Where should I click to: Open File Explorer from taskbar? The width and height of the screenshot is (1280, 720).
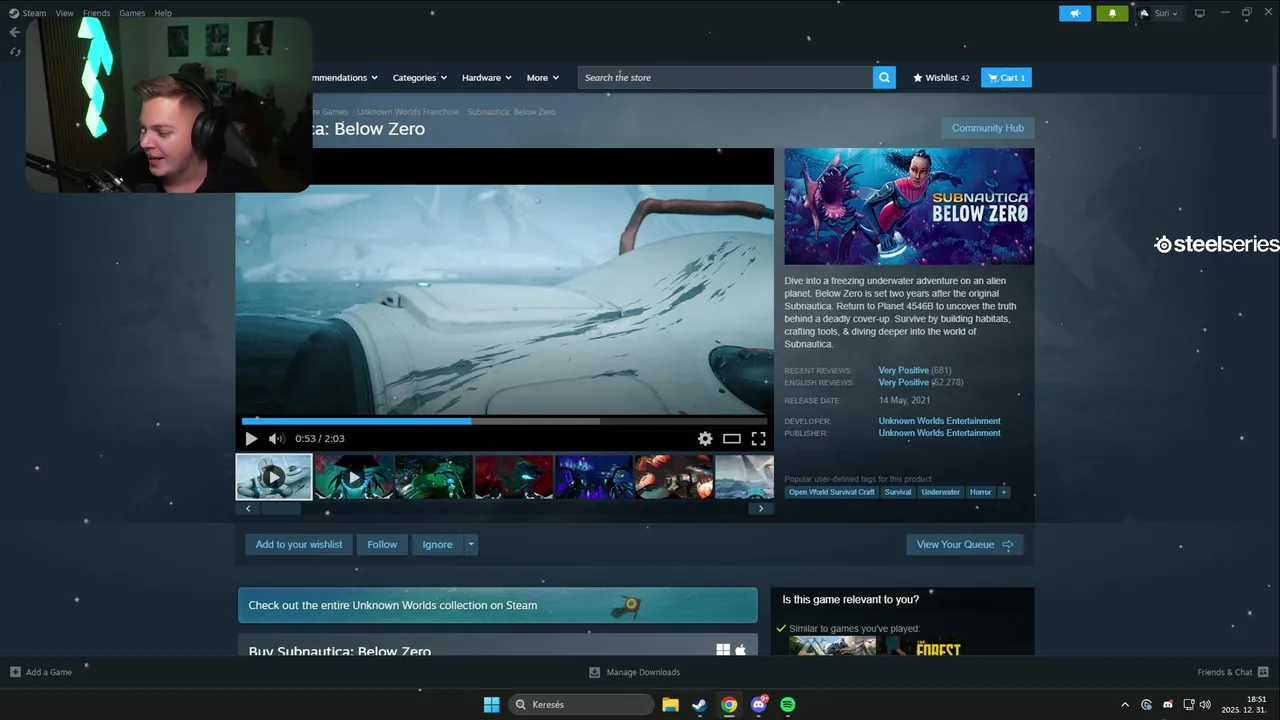point(670,704)
